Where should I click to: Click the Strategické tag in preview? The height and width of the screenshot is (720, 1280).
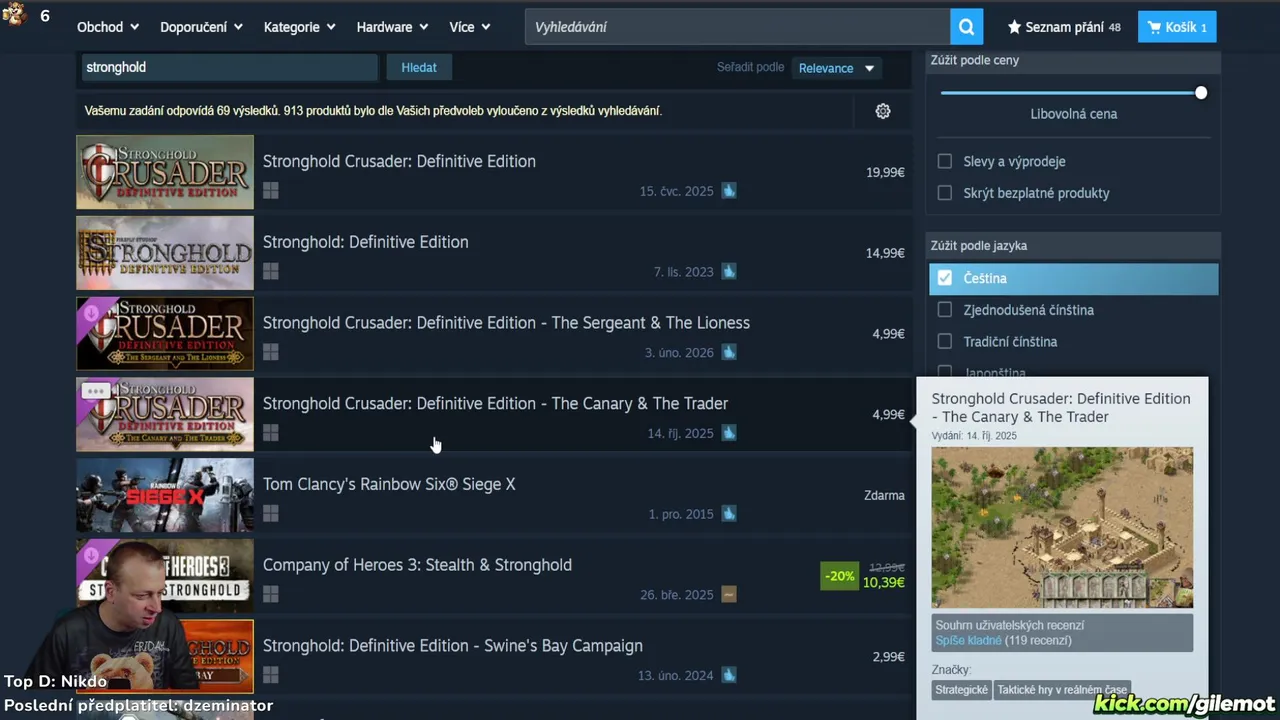(x=961, y=690)
